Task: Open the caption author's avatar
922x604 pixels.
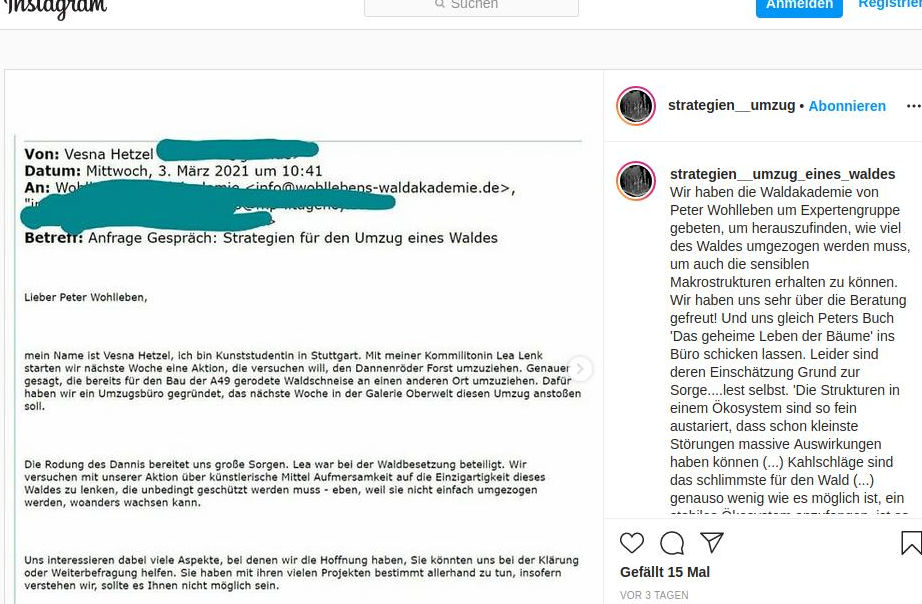Action: click(x=636, y=181)
